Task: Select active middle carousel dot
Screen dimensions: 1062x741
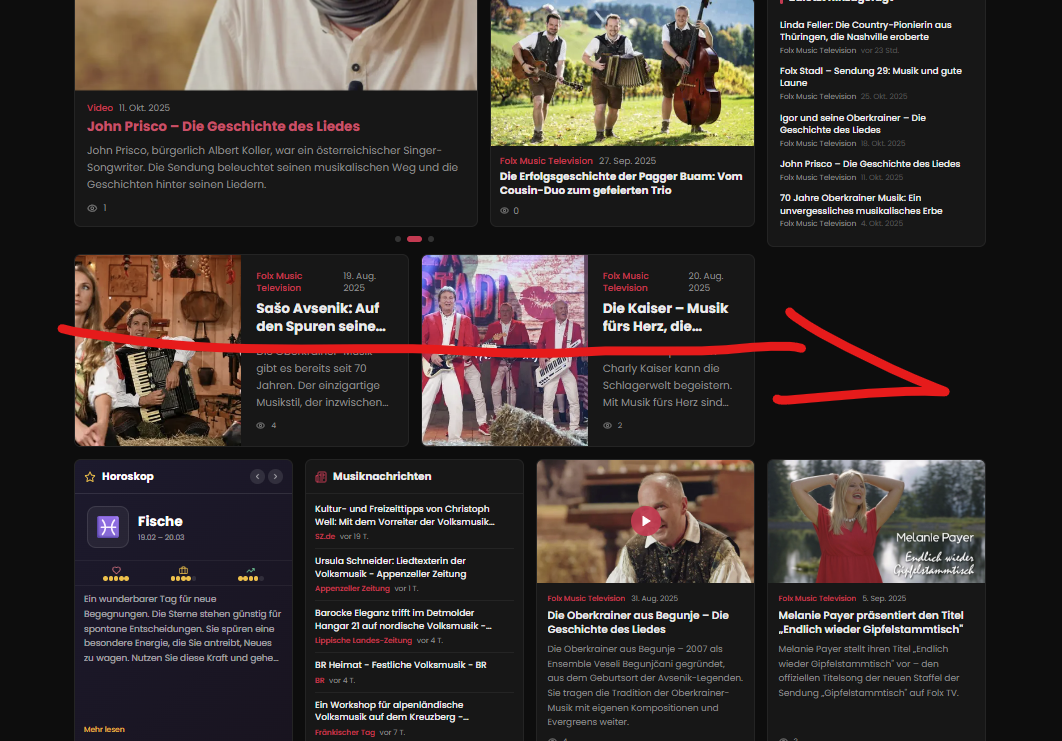Action: 415,239
